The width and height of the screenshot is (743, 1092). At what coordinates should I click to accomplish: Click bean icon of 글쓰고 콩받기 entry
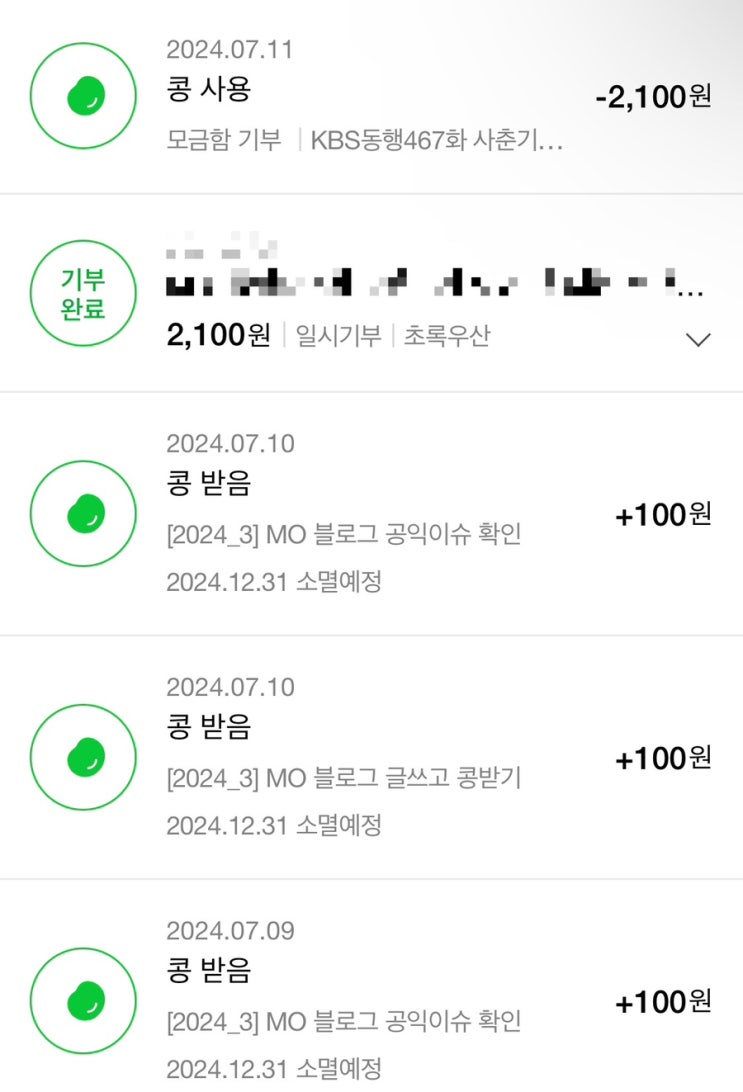pyautogui.click(x=82, y=758)
